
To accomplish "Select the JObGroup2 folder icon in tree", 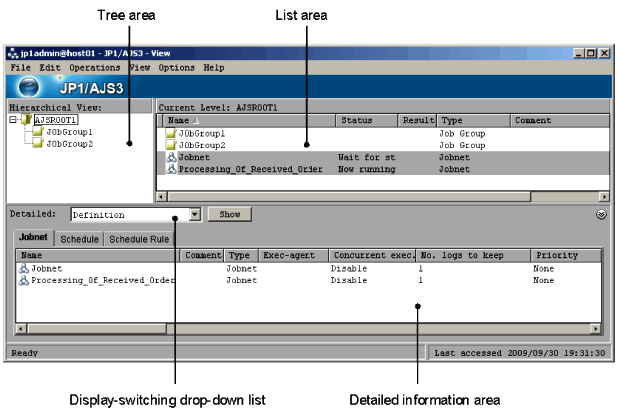I will pyautogui.click(x=38, y=144).
